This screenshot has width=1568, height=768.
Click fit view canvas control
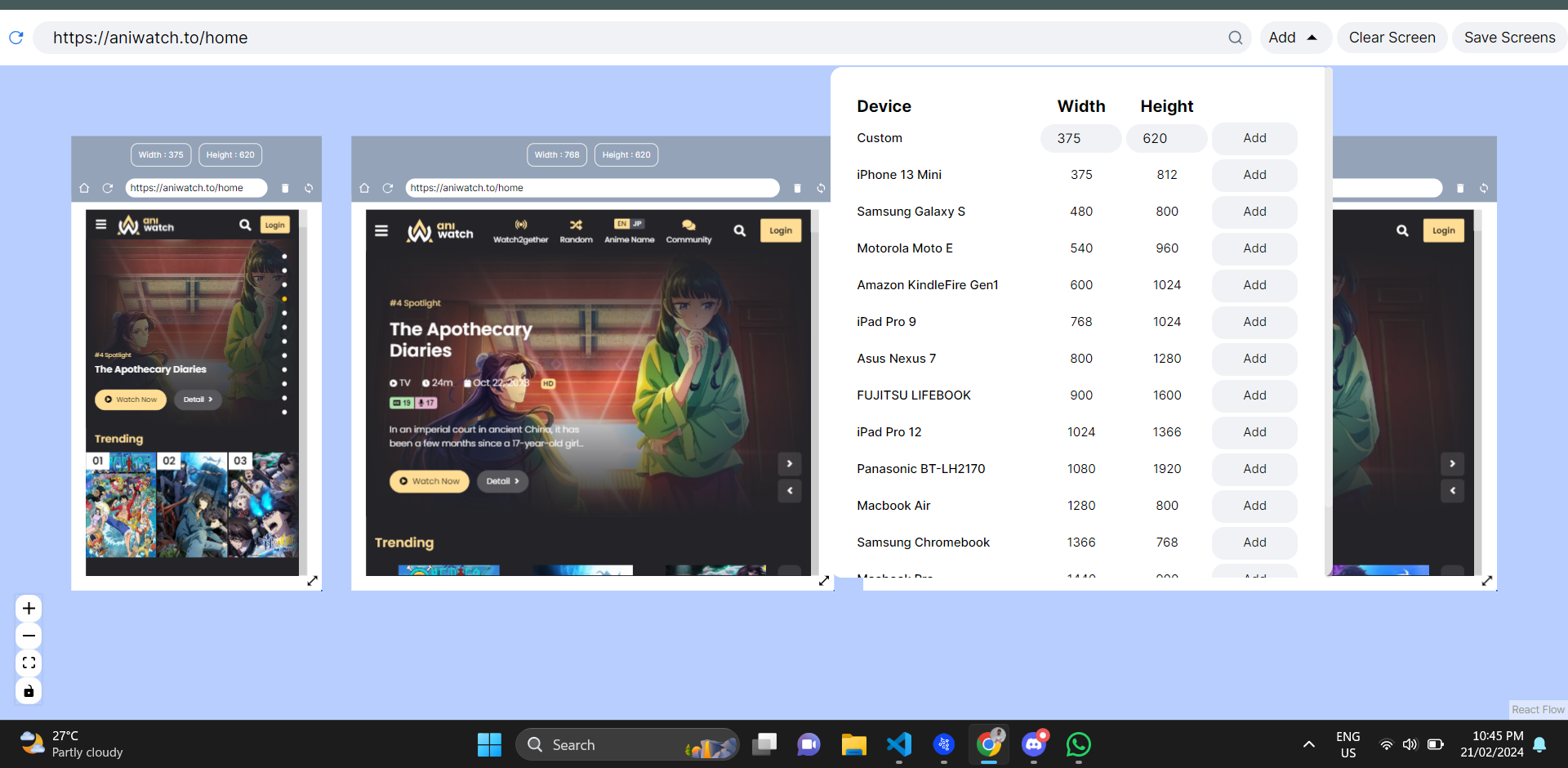tap(29, 663)
